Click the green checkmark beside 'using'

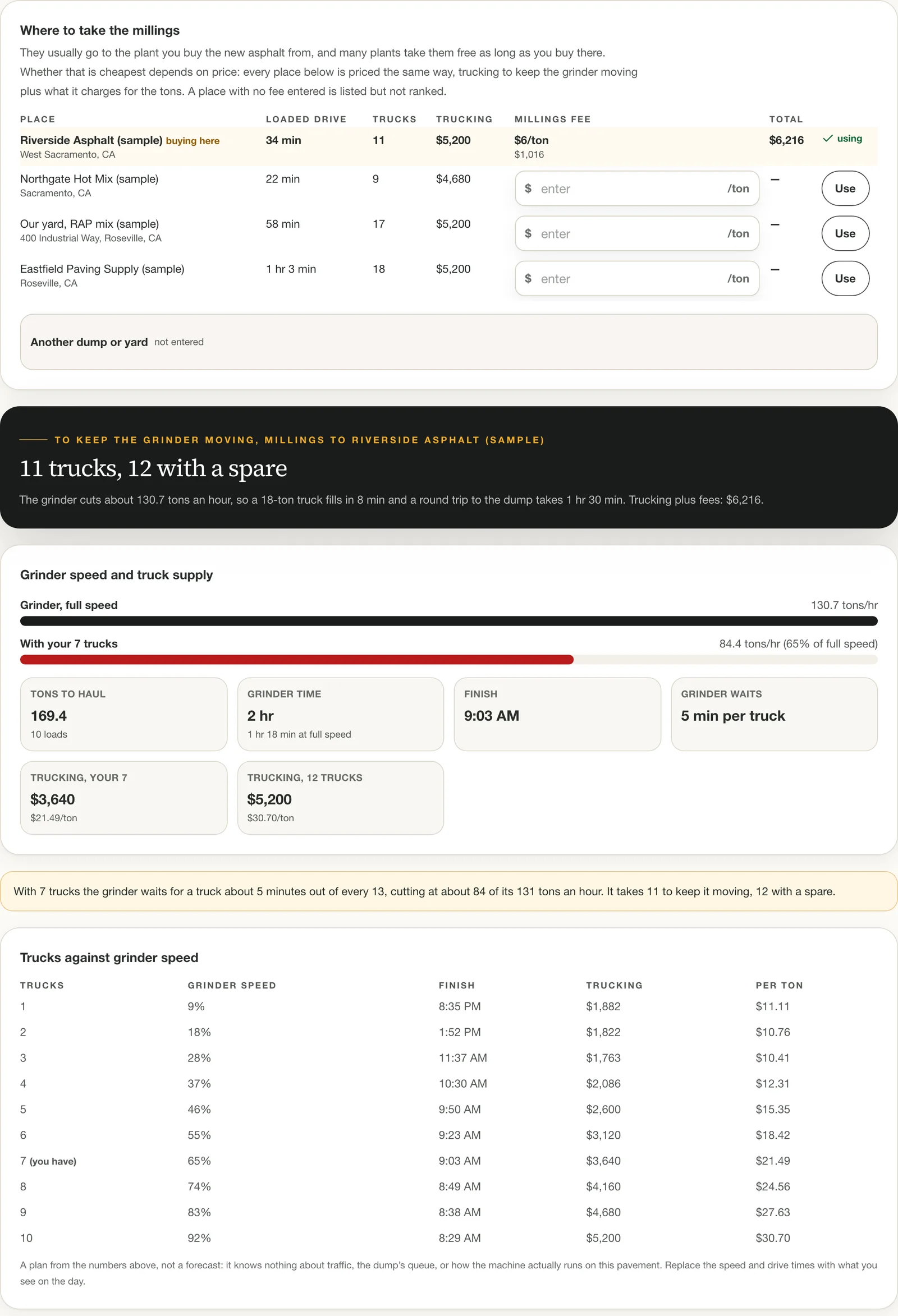pos(828,139)
